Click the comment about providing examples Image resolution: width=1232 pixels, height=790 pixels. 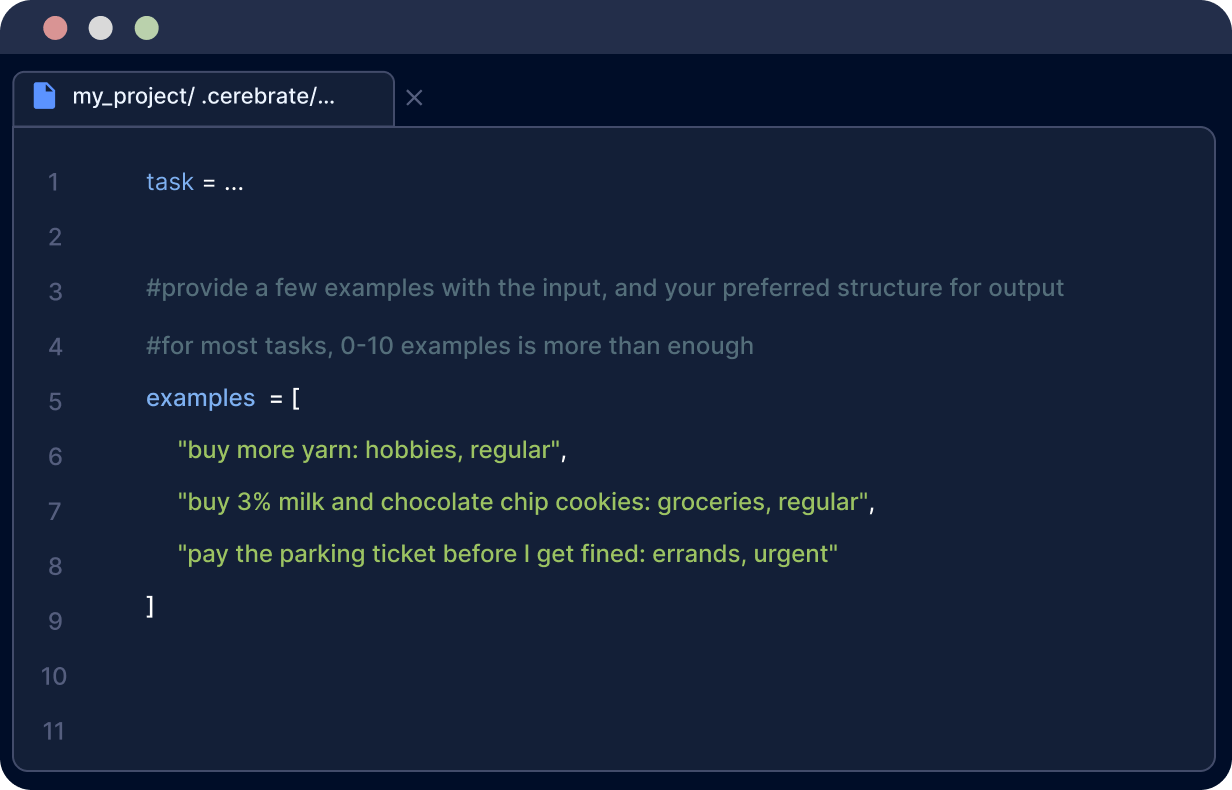tap(605, 289)
